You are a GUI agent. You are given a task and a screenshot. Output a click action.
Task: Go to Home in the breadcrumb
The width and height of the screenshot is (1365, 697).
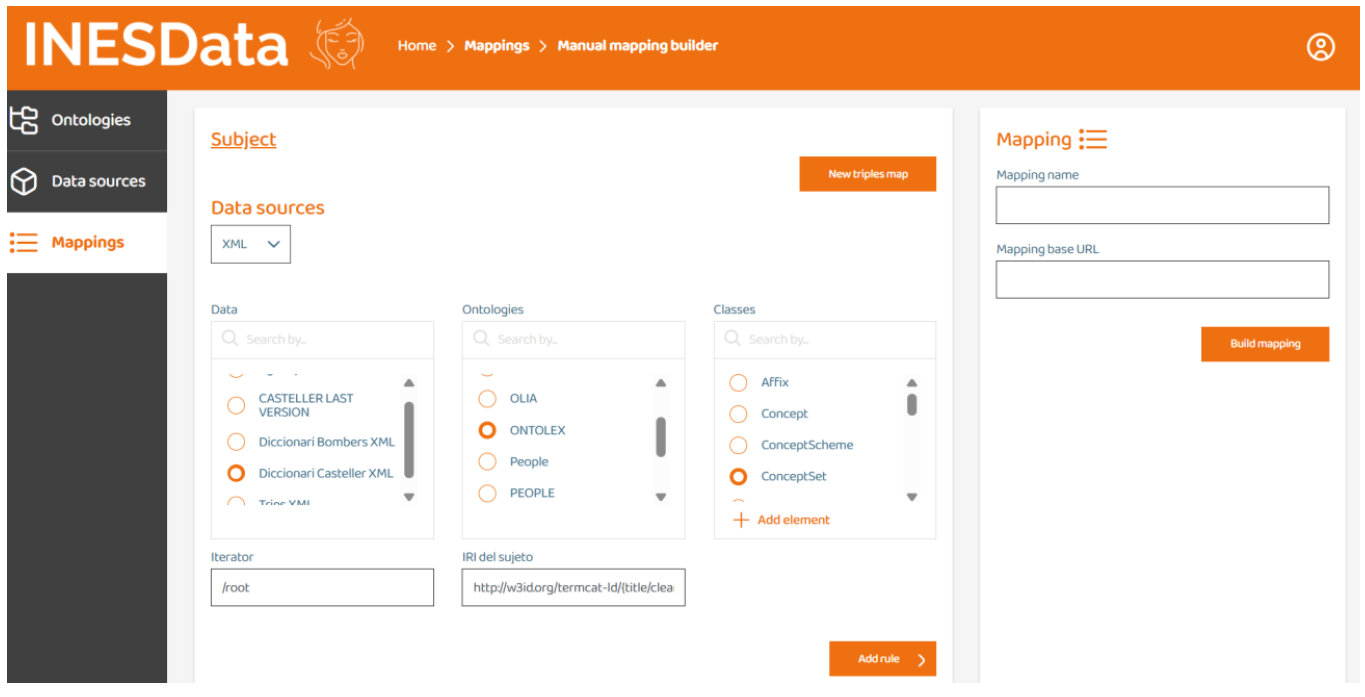pos(417,46)
